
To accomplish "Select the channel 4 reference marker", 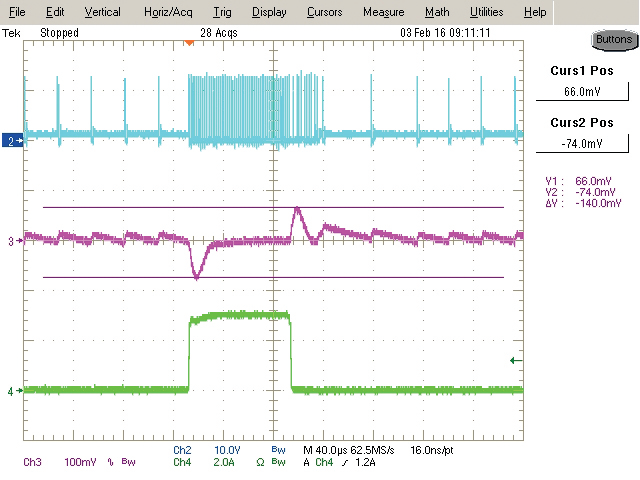I will [x=14, y=391].
